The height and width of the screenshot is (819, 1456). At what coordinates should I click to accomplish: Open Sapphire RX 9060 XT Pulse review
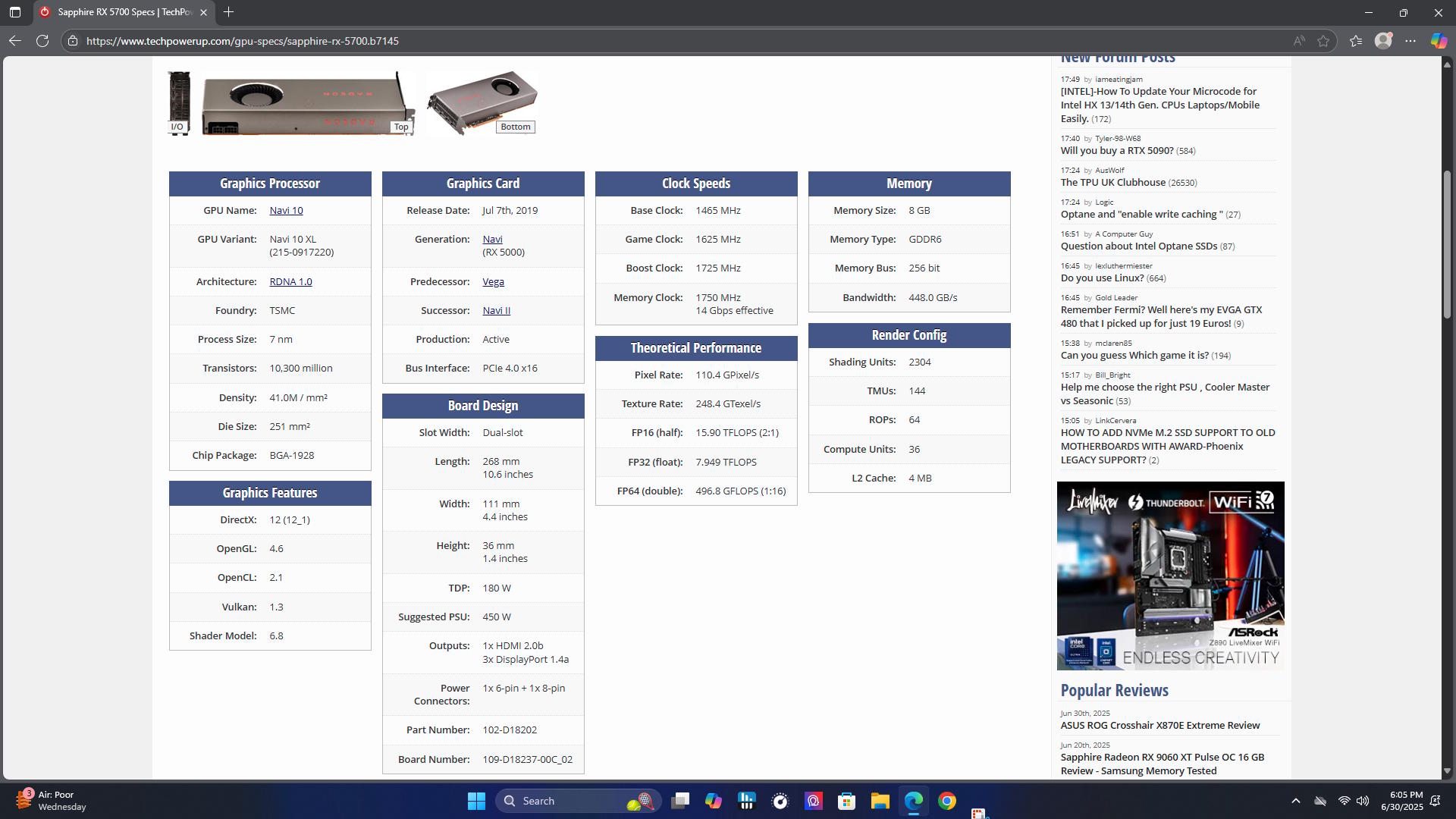1162,764
